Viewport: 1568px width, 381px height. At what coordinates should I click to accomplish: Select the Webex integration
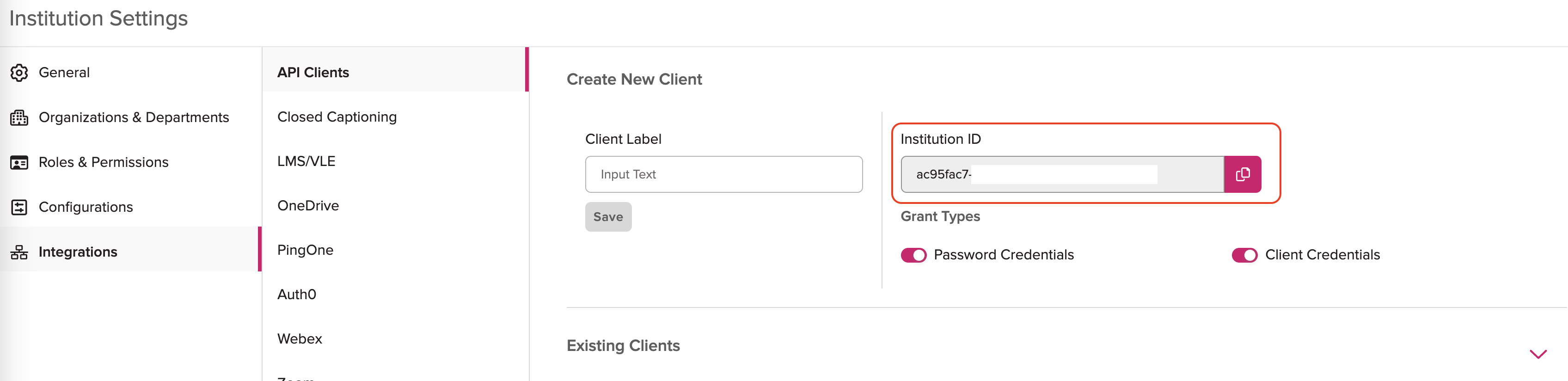(x=300, y=339)
